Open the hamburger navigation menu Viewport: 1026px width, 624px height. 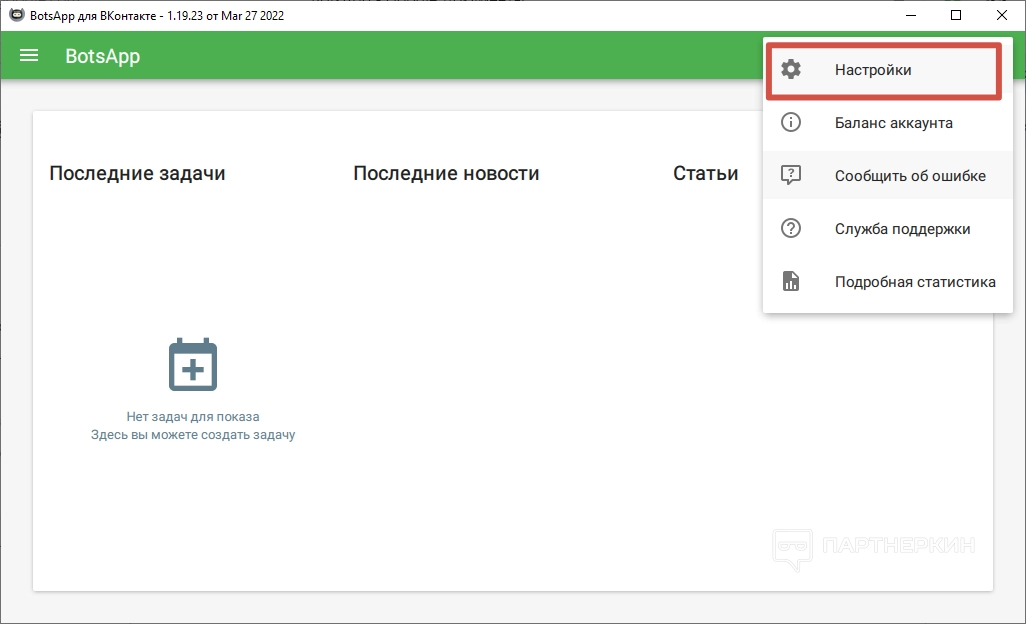(x=29, y=56)
